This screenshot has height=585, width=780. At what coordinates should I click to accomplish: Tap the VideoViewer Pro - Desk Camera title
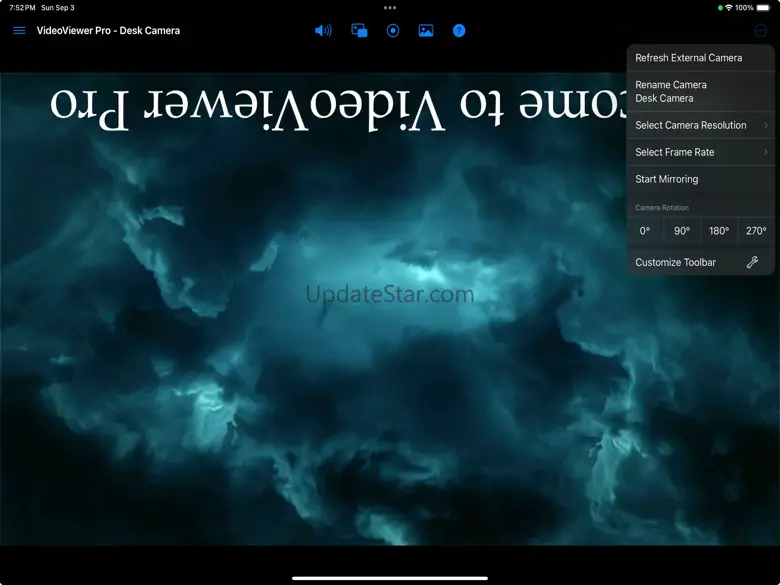tap(108, 31)
